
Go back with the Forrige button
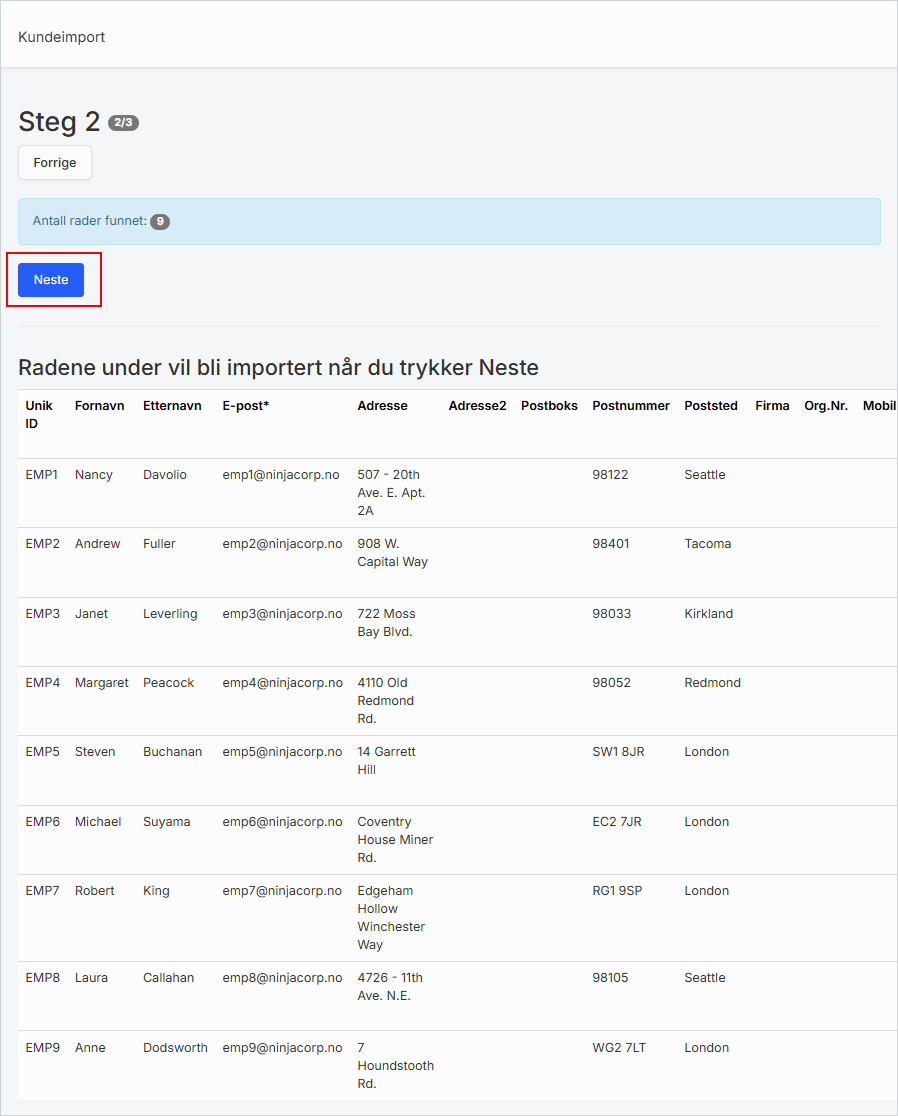click(55, 163)
